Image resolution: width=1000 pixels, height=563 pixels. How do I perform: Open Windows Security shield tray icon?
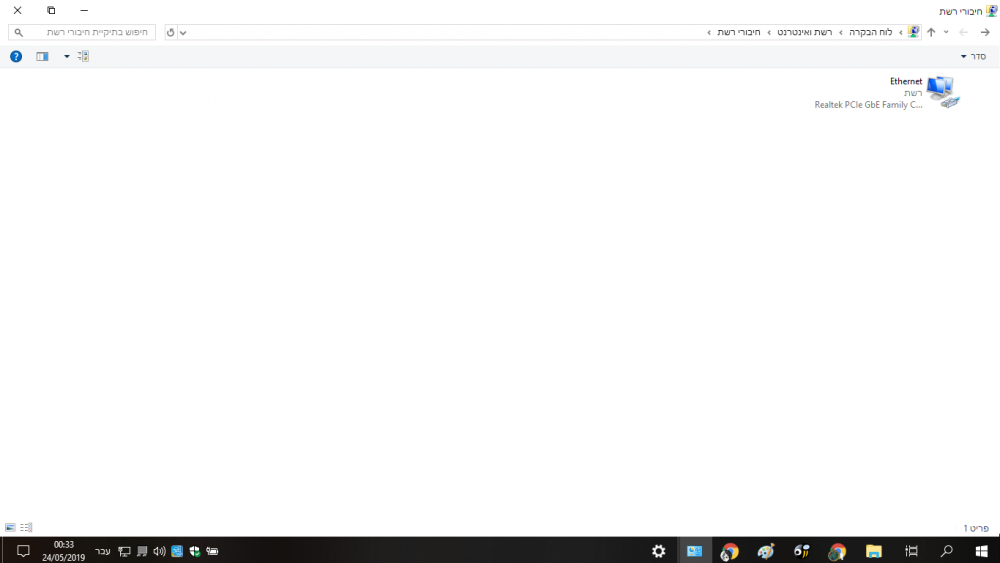[x=195, y=551]
